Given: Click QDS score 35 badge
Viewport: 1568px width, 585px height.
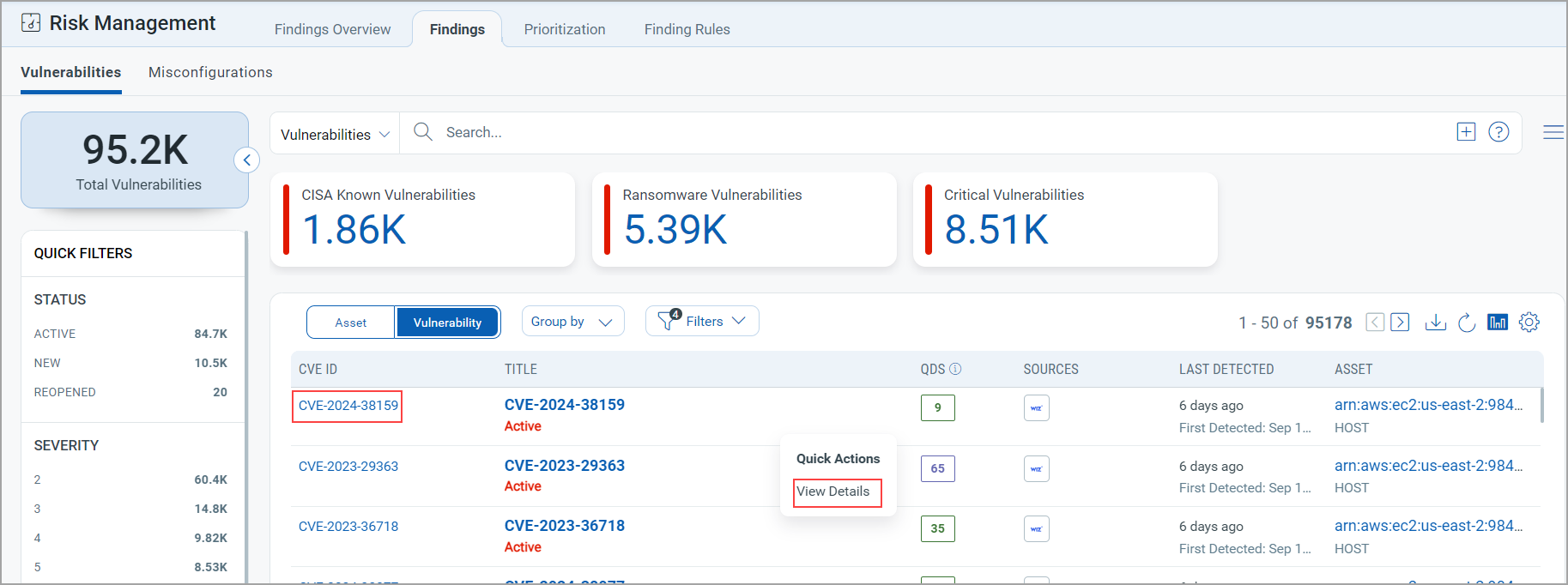Looking at the screenshot, I should [938, 528].
